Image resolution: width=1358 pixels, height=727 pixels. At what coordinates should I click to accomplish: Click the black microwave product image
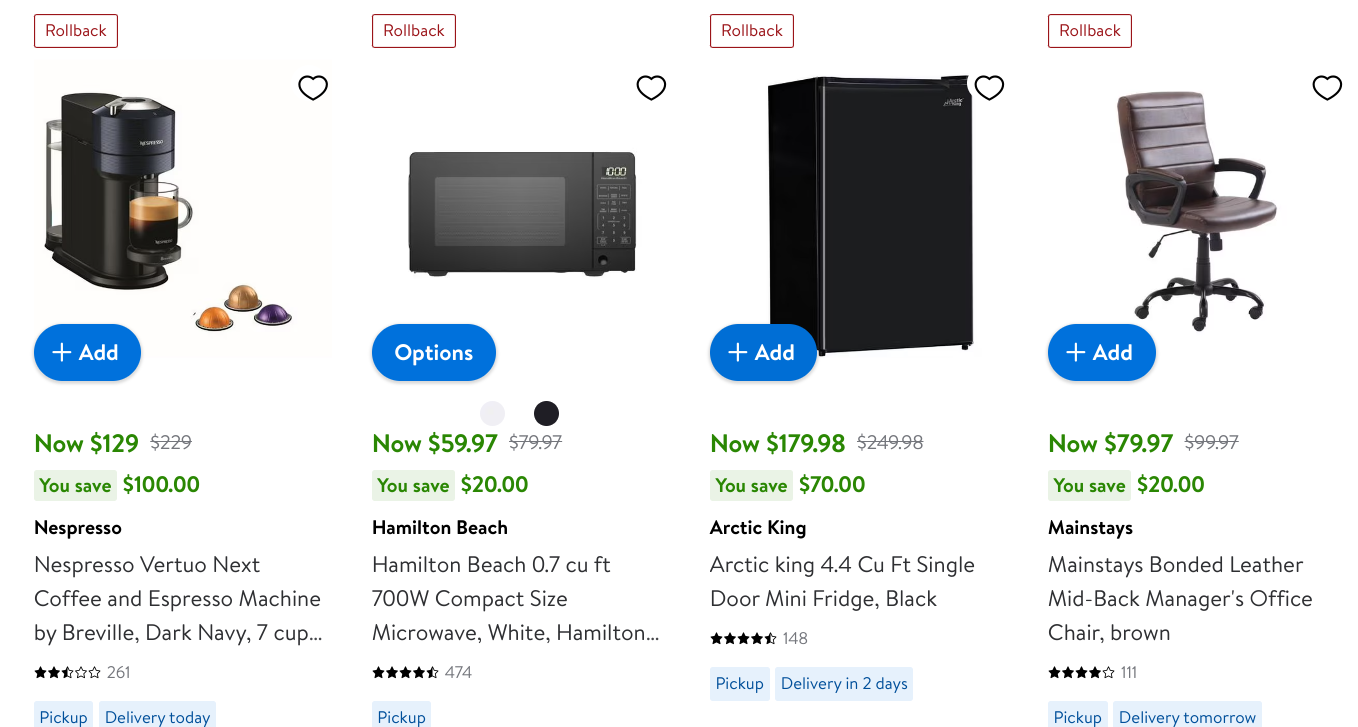[x=522, y=212]
